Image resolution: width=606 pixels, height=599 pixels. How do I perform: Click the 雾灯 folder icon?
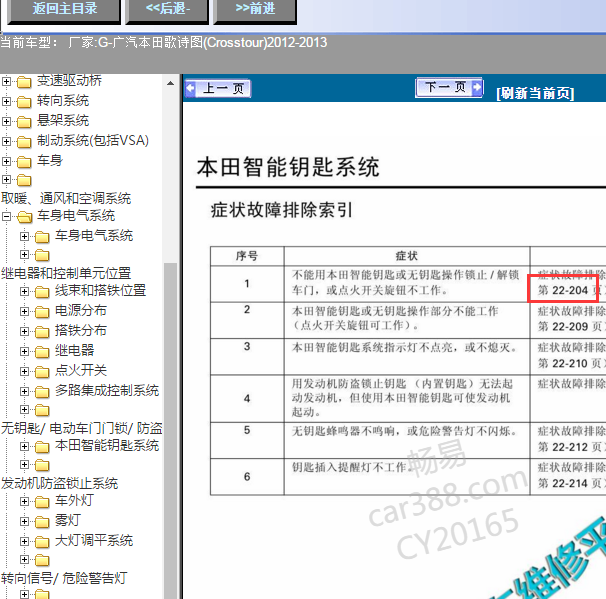[42, 522]
